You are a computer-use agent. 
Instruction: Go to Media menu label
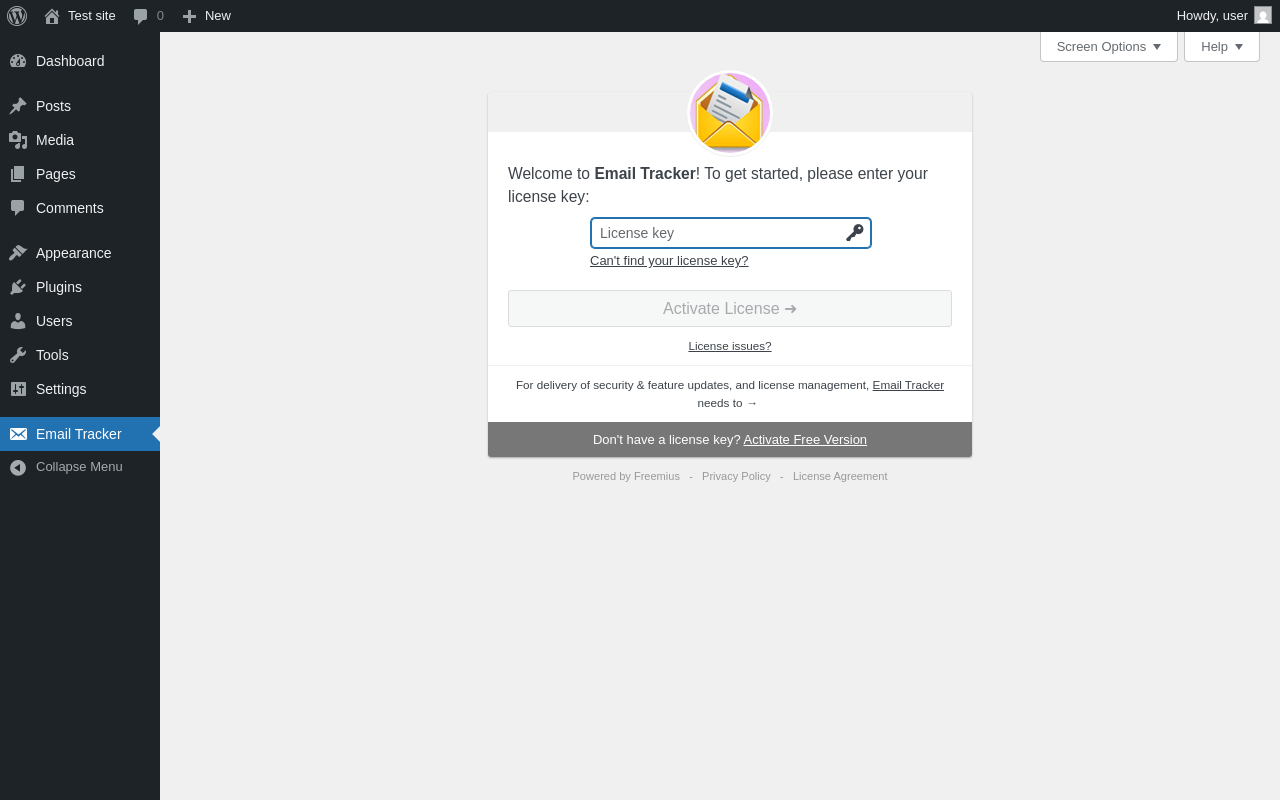pos(55,140)
